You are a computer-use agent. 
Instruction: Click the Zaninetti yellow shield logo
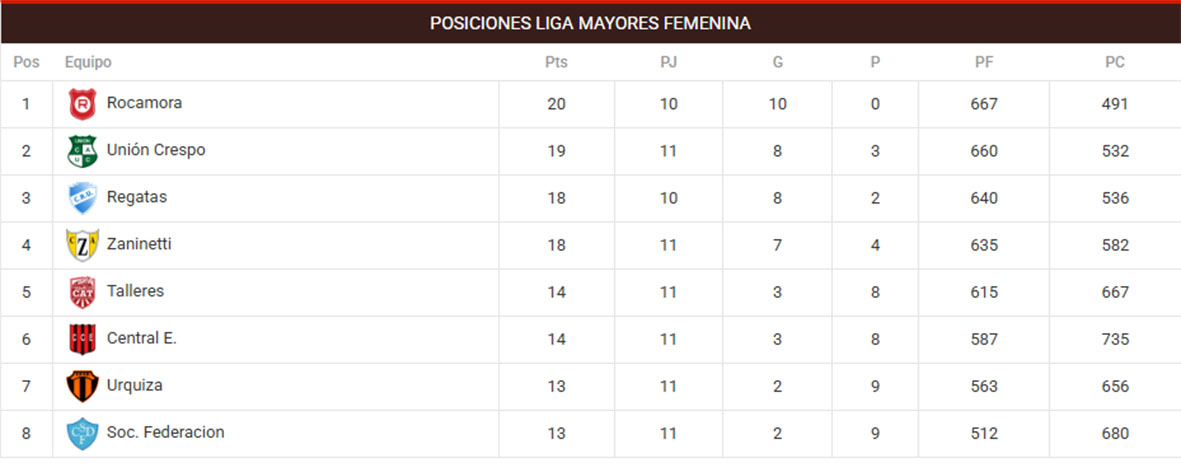82,245
